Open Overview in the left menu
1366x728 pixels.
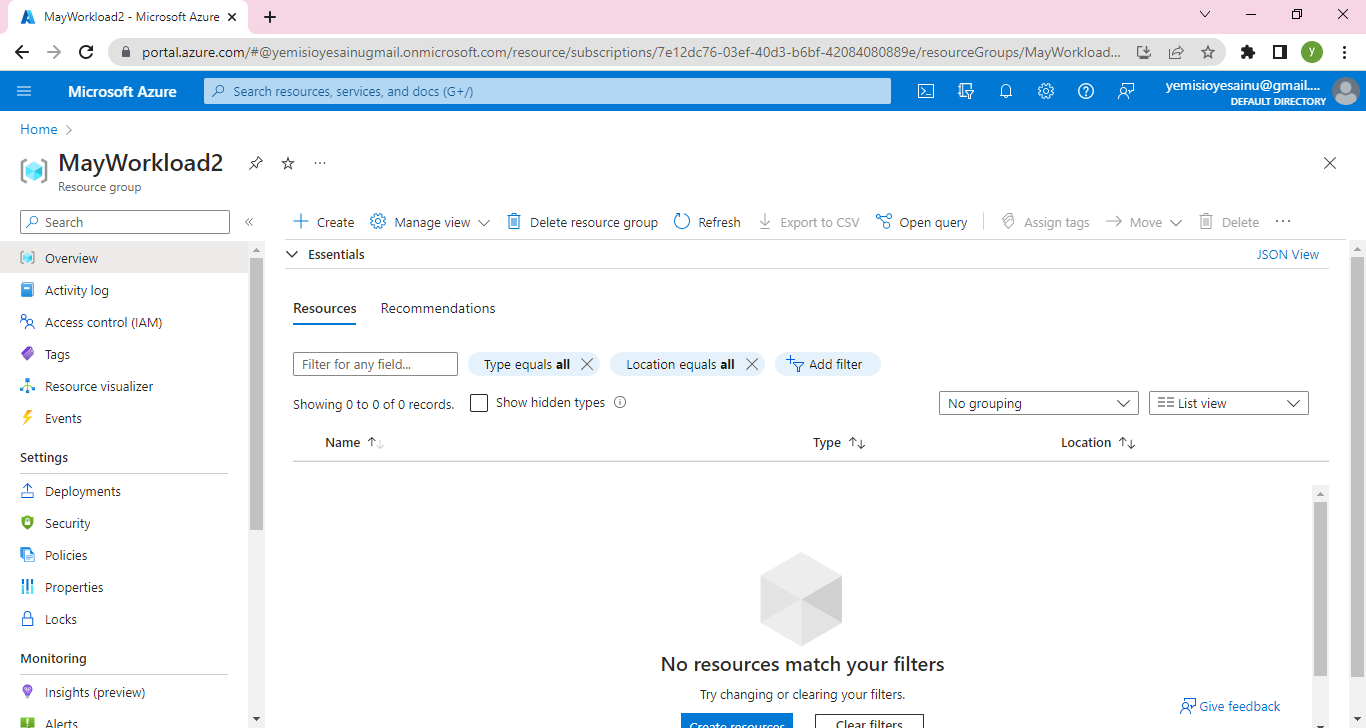coord(124,258)
